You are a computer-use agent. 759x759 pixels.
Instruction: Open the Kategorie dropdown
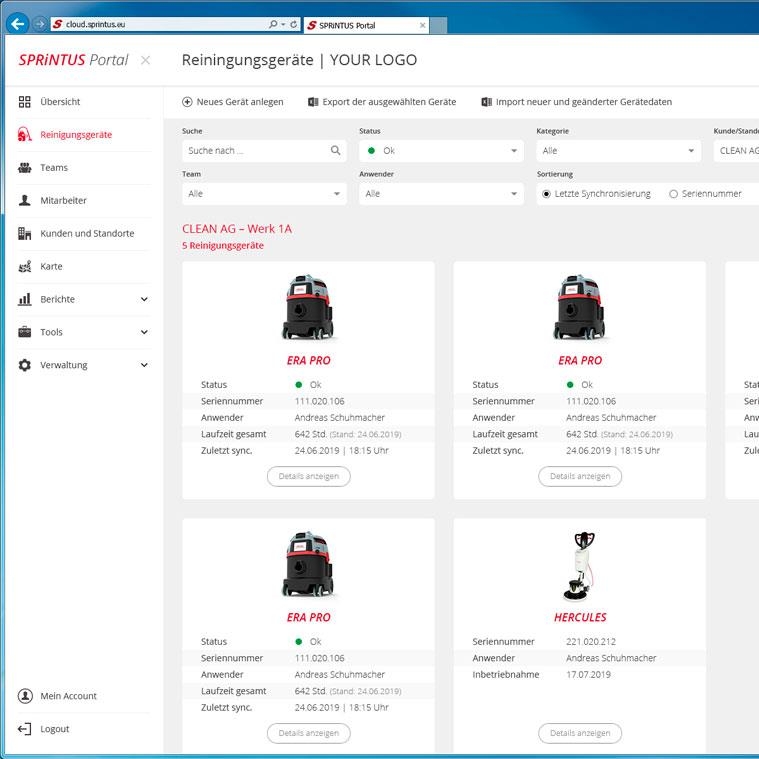(x=619, y=151)
